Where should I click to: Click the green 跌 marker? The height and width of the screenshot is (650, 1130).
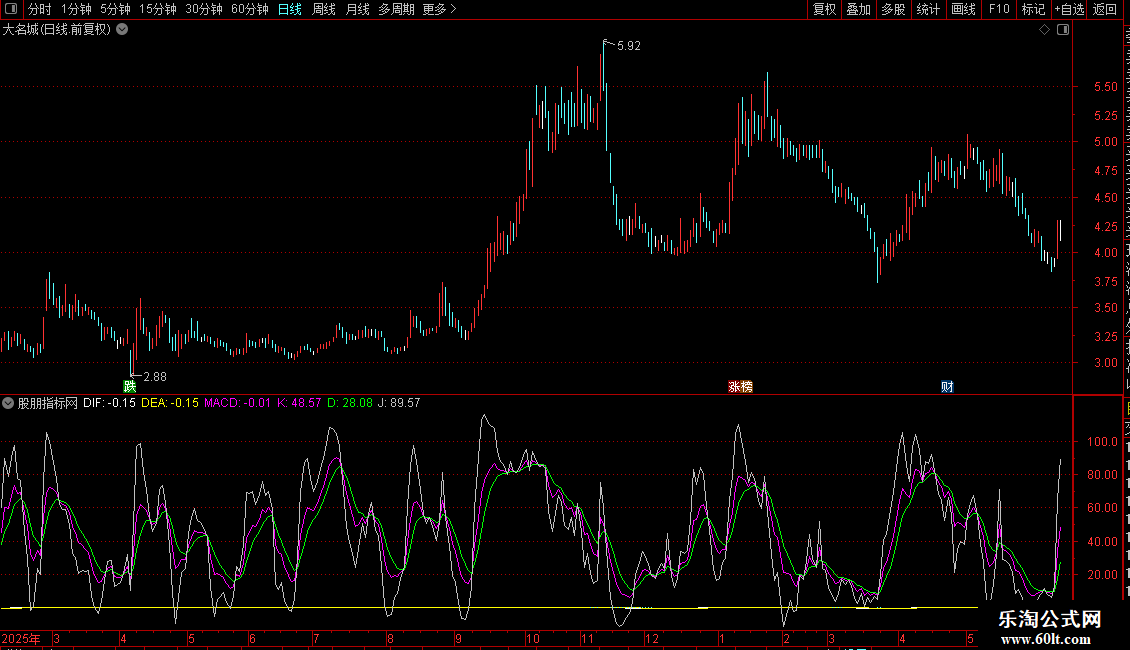click(130, 387)
